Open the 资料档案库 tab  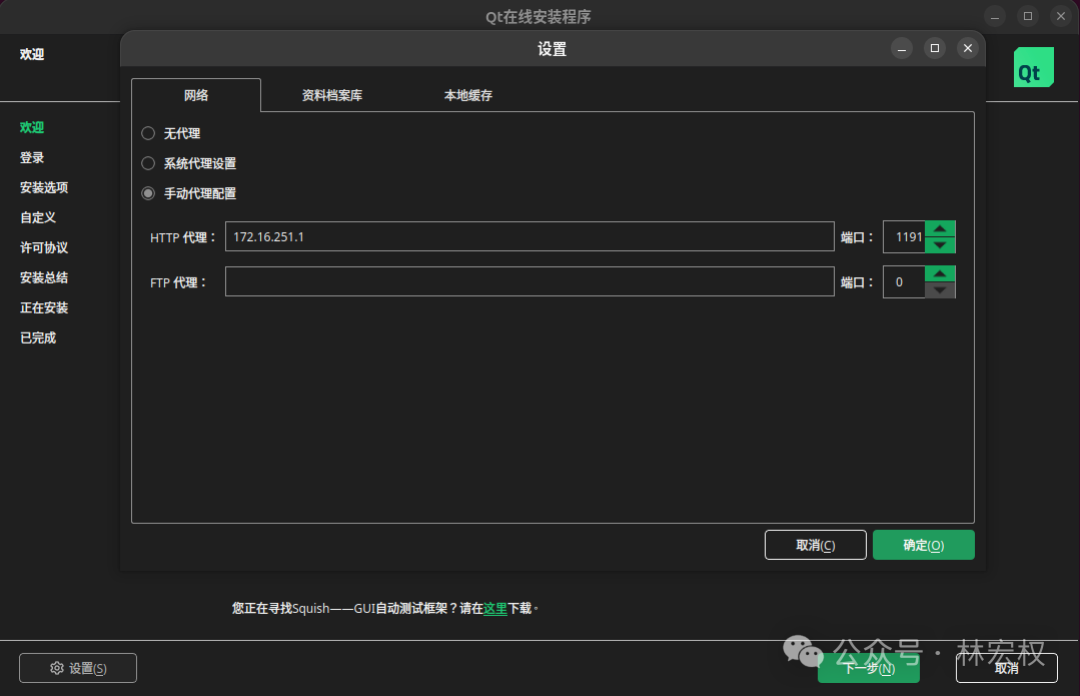point(332,95)
